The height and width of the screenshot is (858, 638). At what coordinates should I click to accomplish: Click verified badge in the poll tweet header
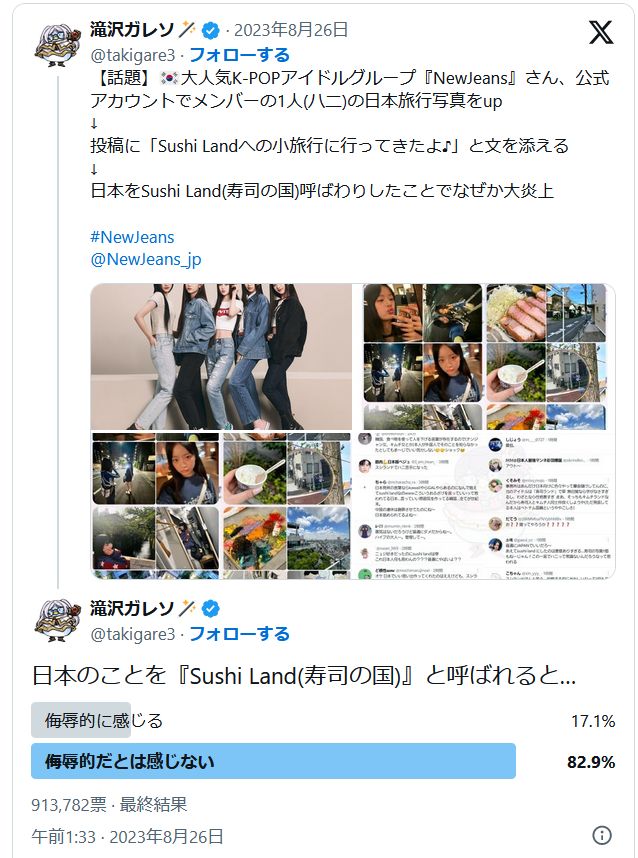(x=211, y=608)
